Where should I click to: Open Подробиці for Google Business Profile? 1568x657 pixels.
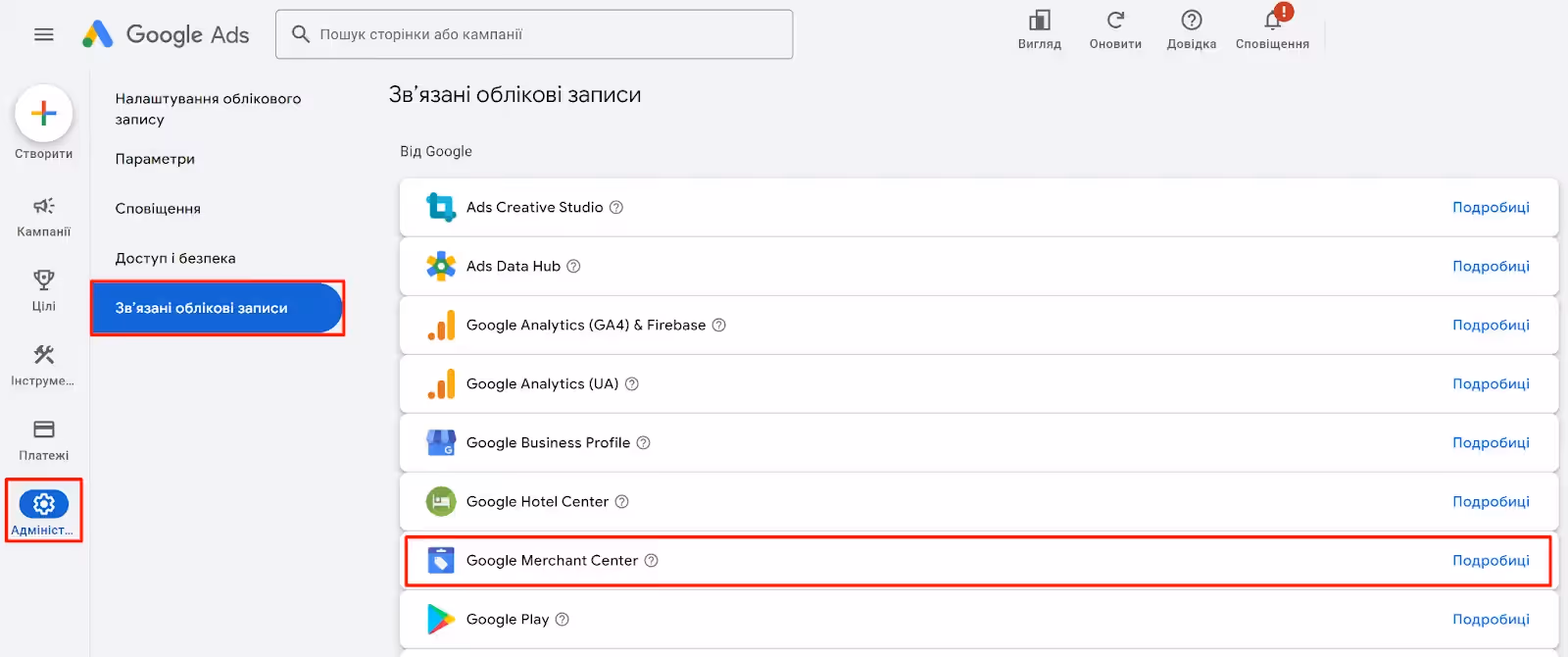(x=1491, y=442)
